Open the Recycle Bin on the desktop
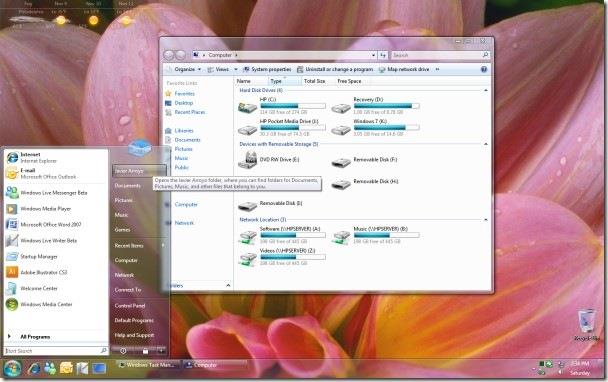The height and width of the screenshot is (382, 608). [586, 325]
